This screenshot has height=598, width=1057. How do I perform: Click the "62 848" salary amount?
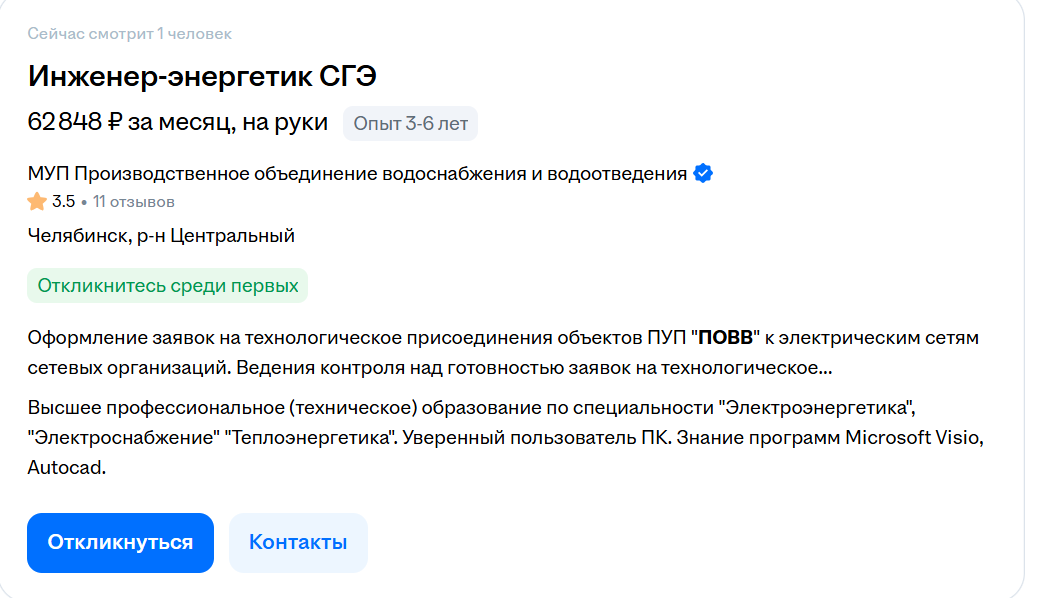(64, 123)
